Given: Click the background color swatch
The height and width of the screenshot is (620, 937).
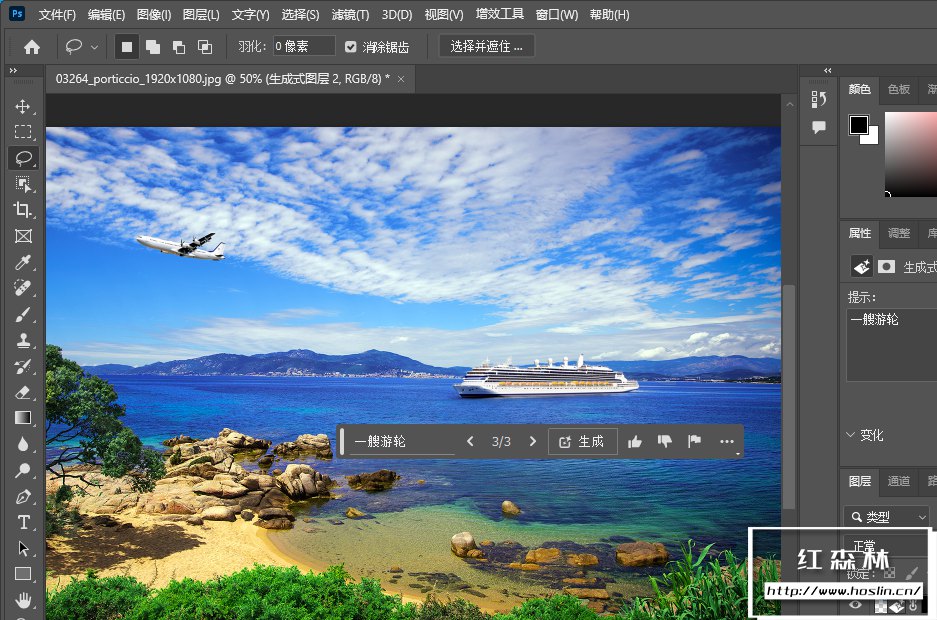Looking at the screenshot, I should [871, 137].
